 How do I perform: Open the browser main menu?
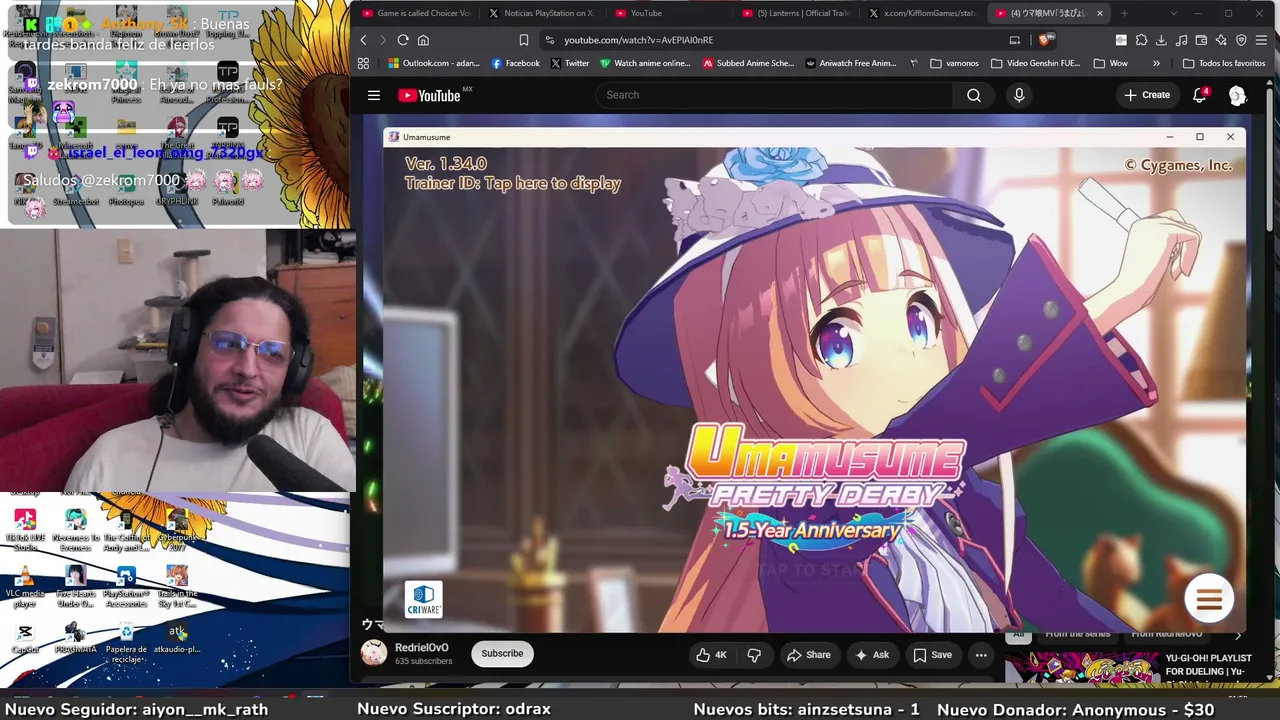[x=1262, y=40]
